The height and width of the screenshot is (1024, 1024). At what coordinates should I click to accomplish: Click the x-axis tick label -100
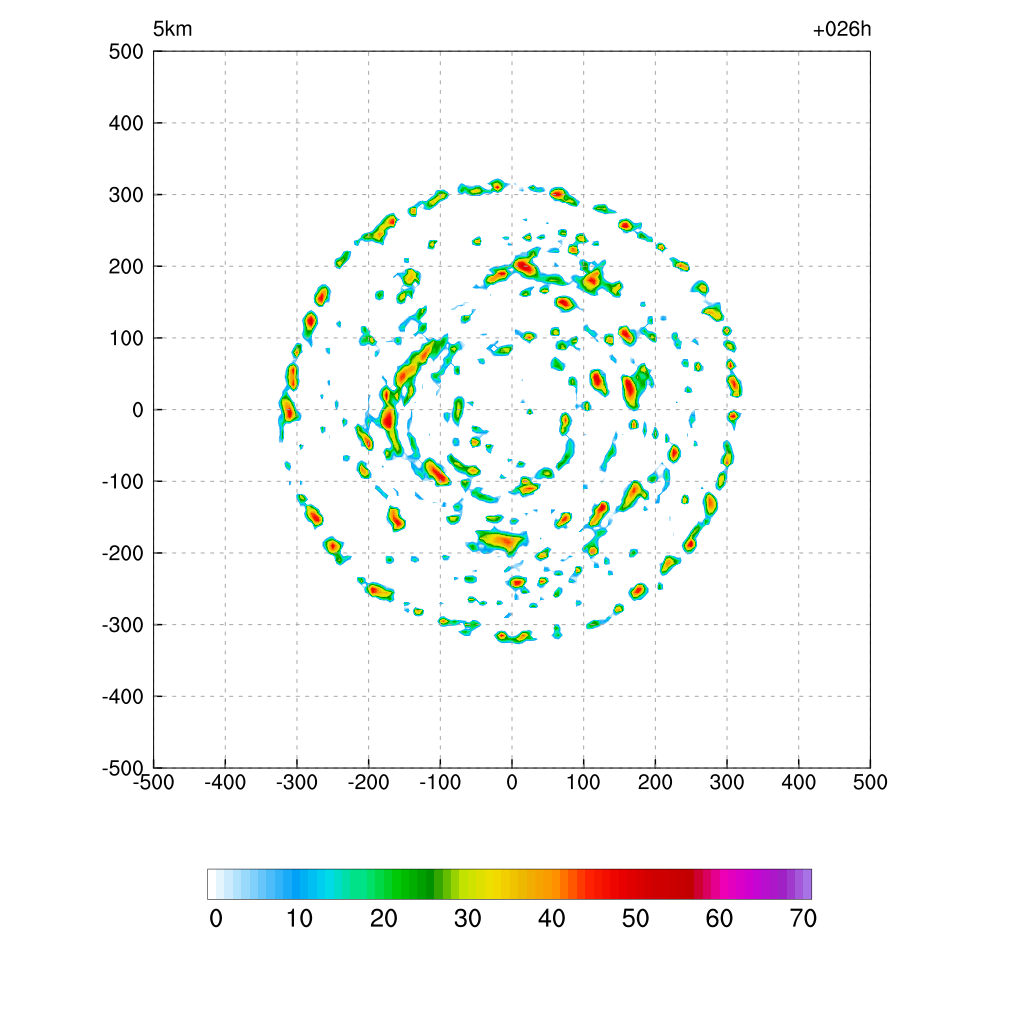(440, 782)
